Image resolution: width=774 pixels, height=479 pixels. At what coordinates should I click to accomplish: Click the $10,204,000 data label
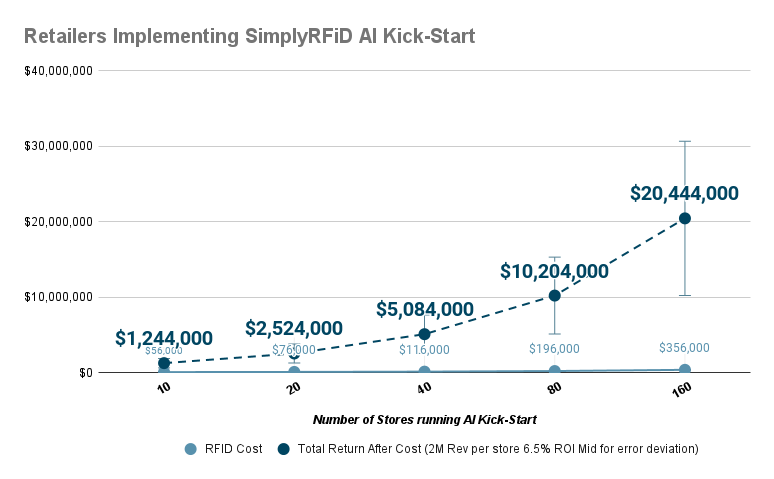point(554,271)
